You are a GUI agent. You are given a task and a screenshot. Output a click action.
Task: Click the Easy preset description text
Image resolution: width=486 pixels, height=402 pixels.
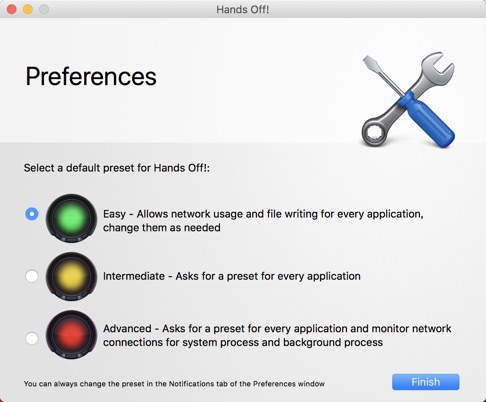(x=263, y=221)
